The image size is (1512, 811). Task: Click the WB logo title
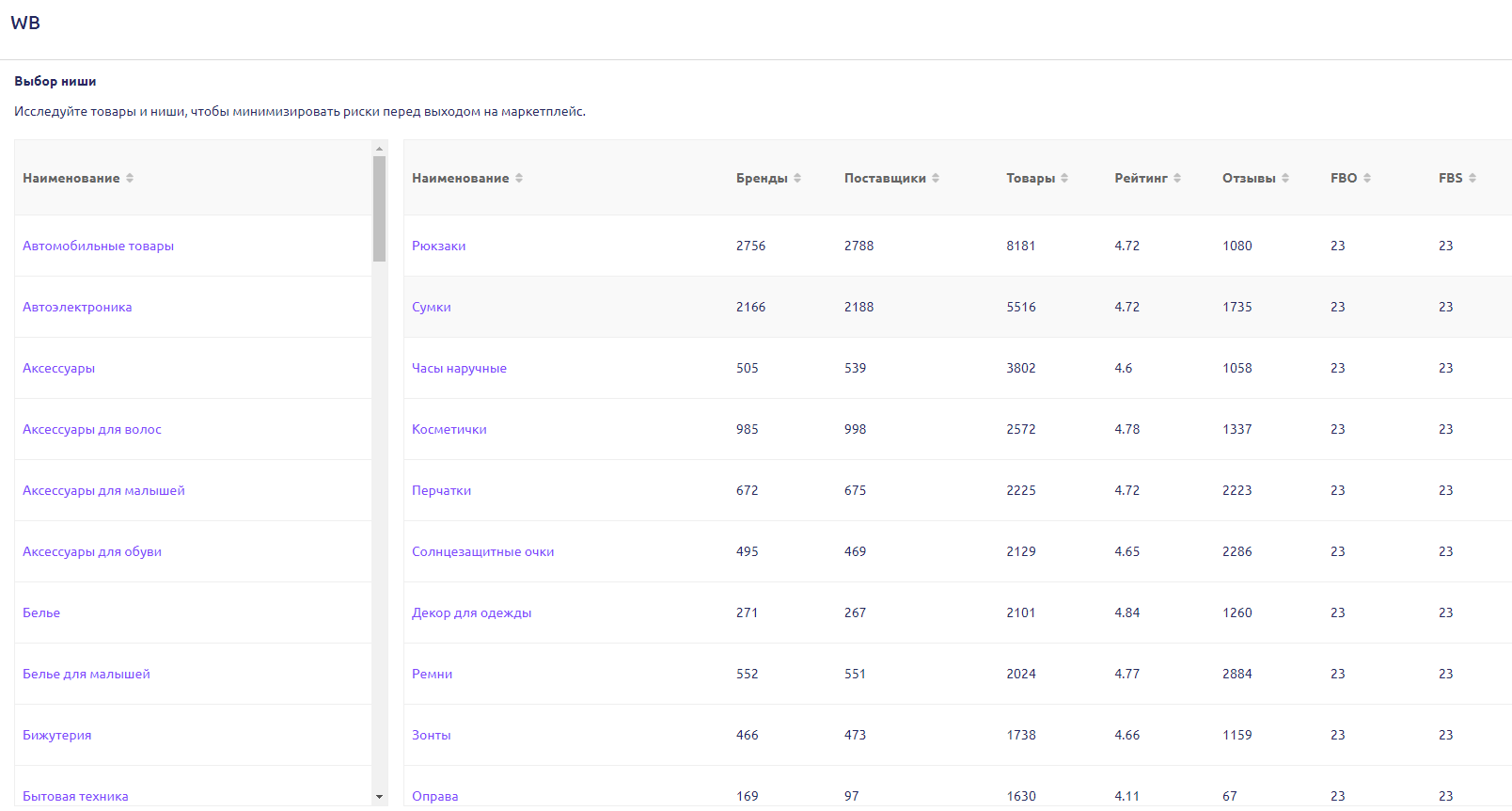tap(25, 23)
